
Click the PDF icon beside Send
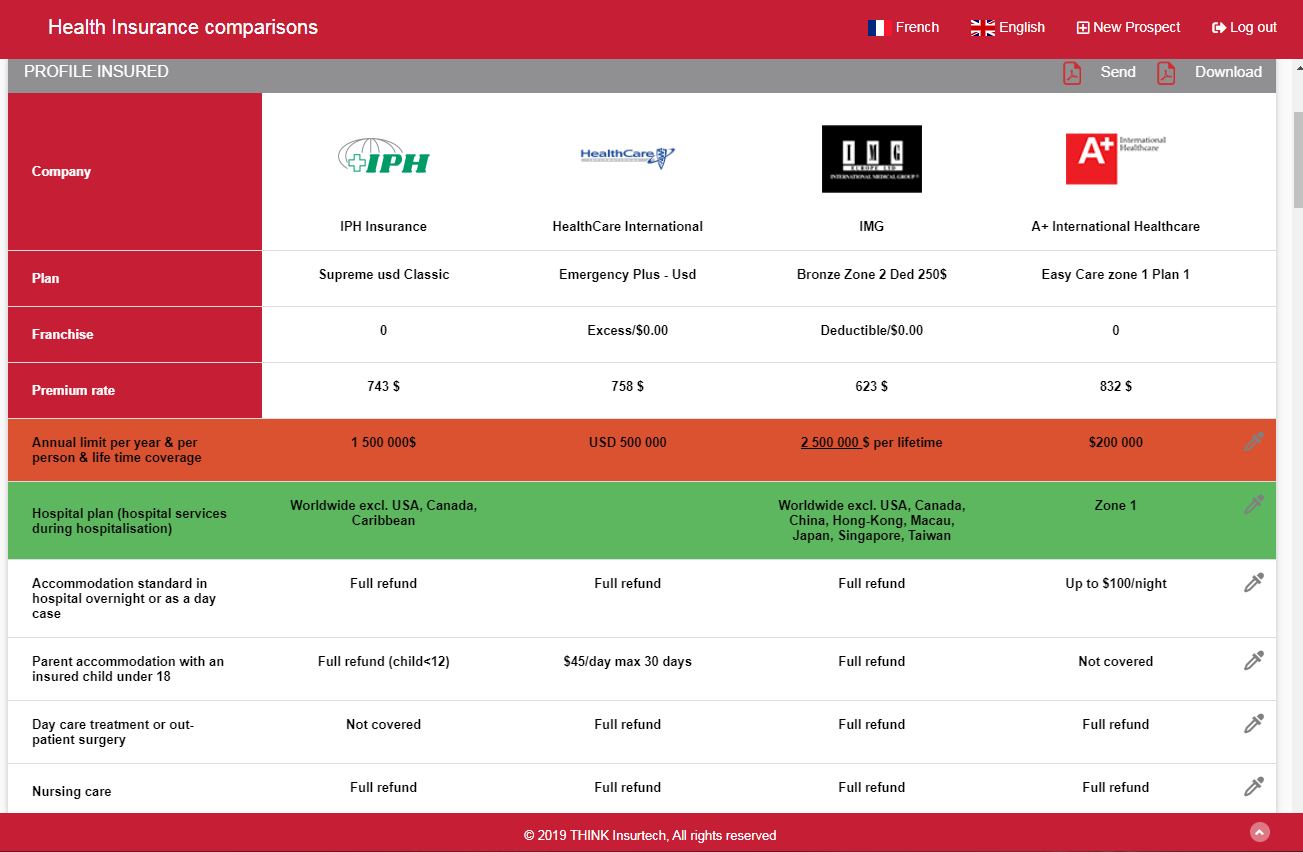[x=1072, y=73]
